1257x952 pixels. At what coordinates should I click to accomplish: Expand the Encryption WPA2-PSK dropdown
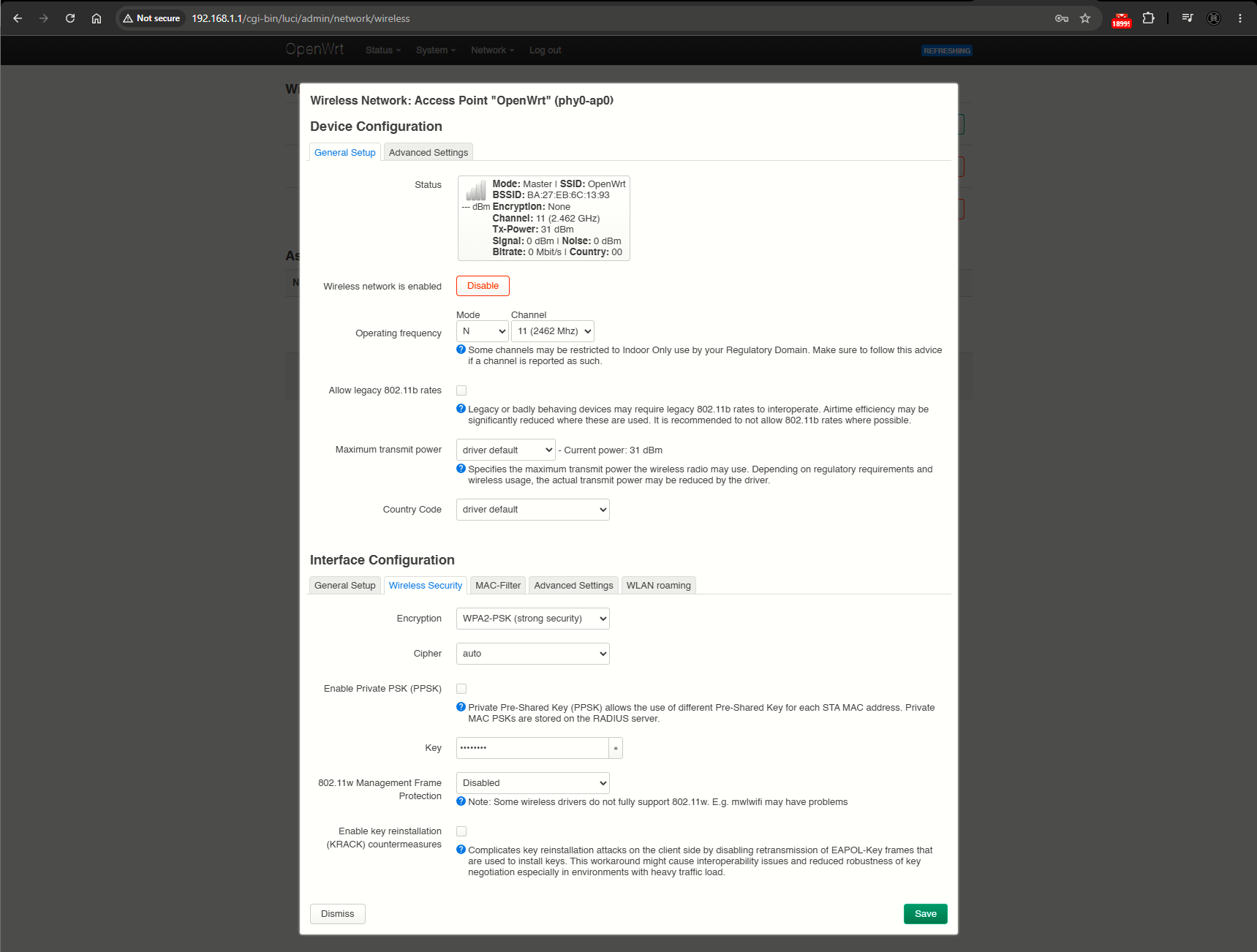(x=533, y=619)
